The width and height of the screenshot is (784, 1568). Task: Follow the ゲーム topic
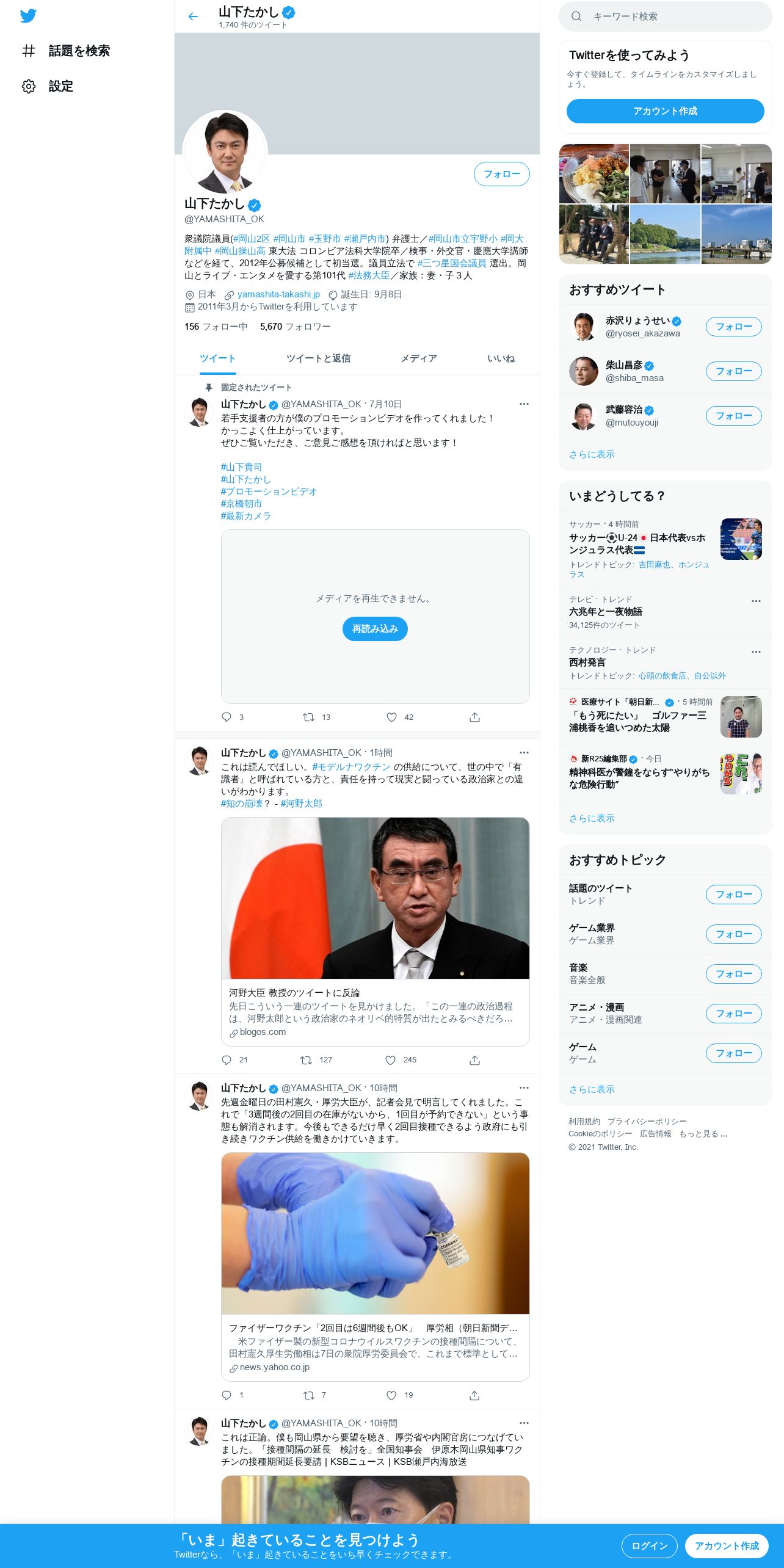[734, 1053]
